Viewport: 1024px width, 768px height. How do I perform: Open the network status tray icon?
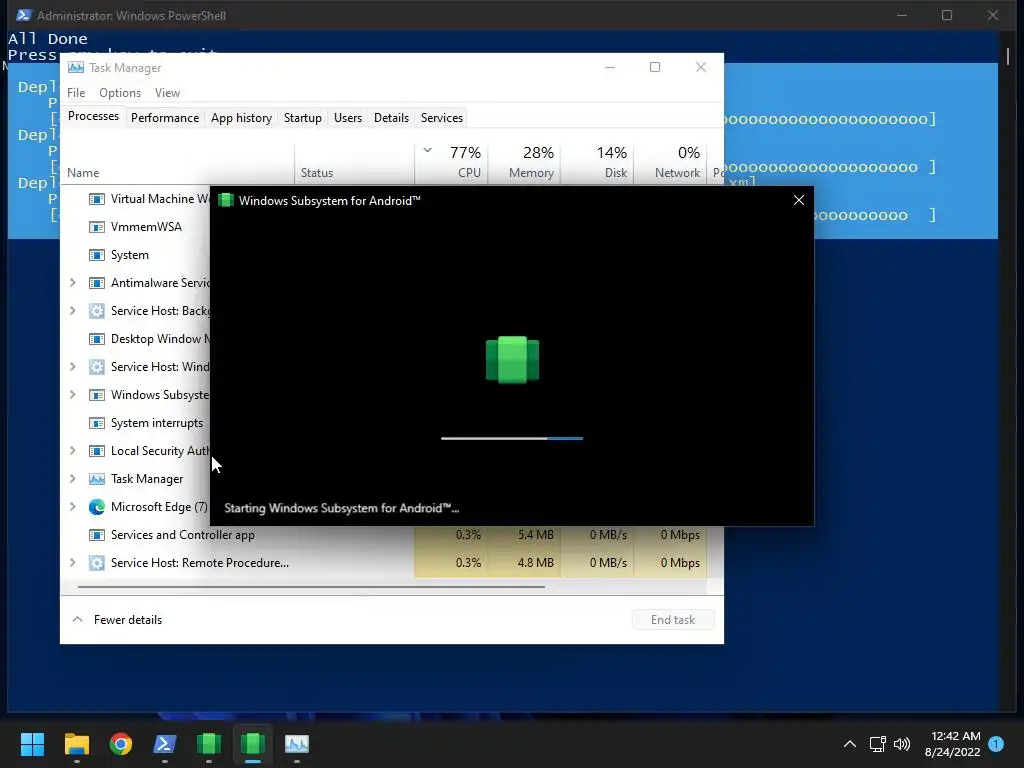pos(877,744)
